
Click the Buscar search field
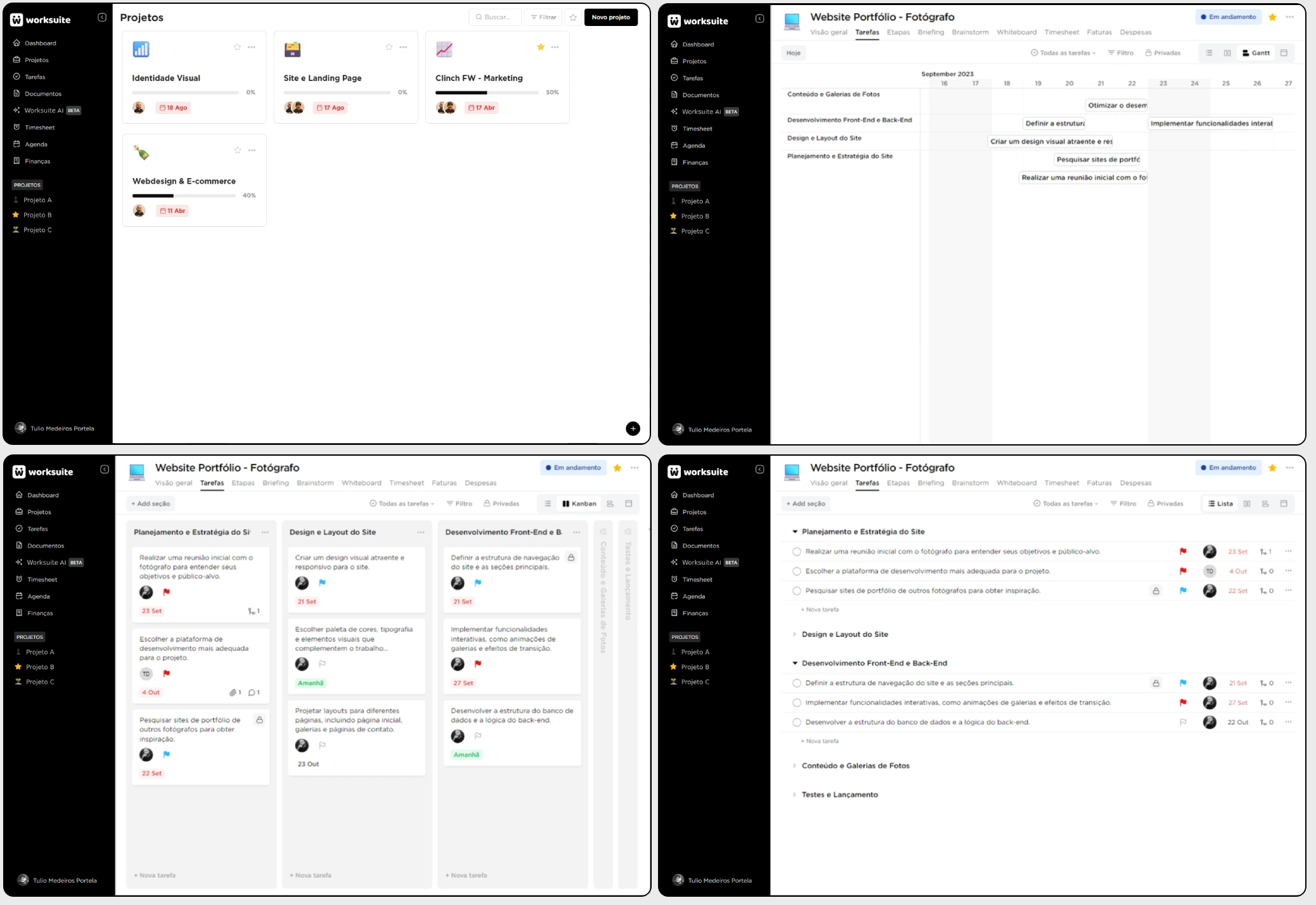[x=496, y=17]
